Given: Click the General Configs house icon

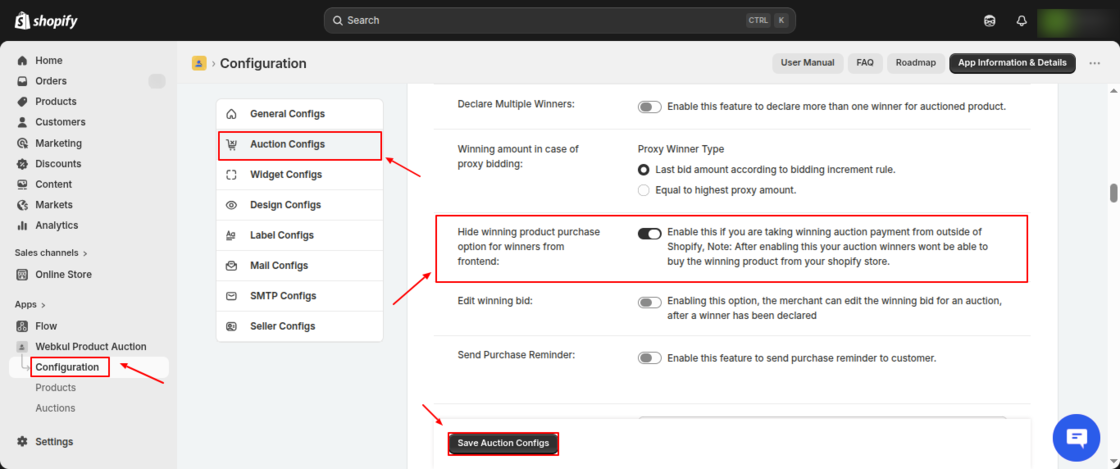Looking at the screenshot, I should click(x=231, y=114).
